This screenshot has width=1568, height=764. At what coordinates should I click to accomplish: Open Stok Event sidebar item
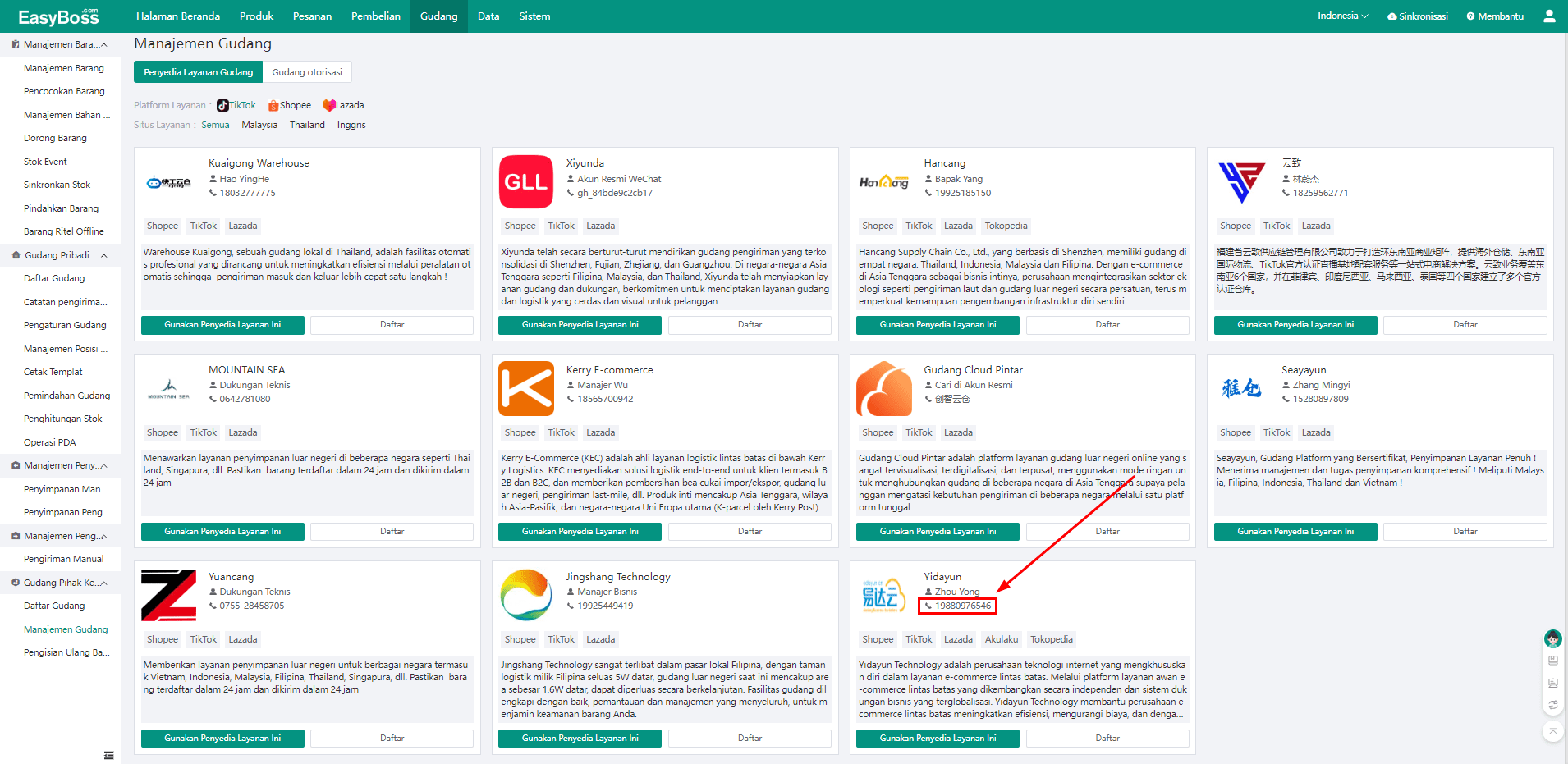pyautogui.click(x=45, y=162)
